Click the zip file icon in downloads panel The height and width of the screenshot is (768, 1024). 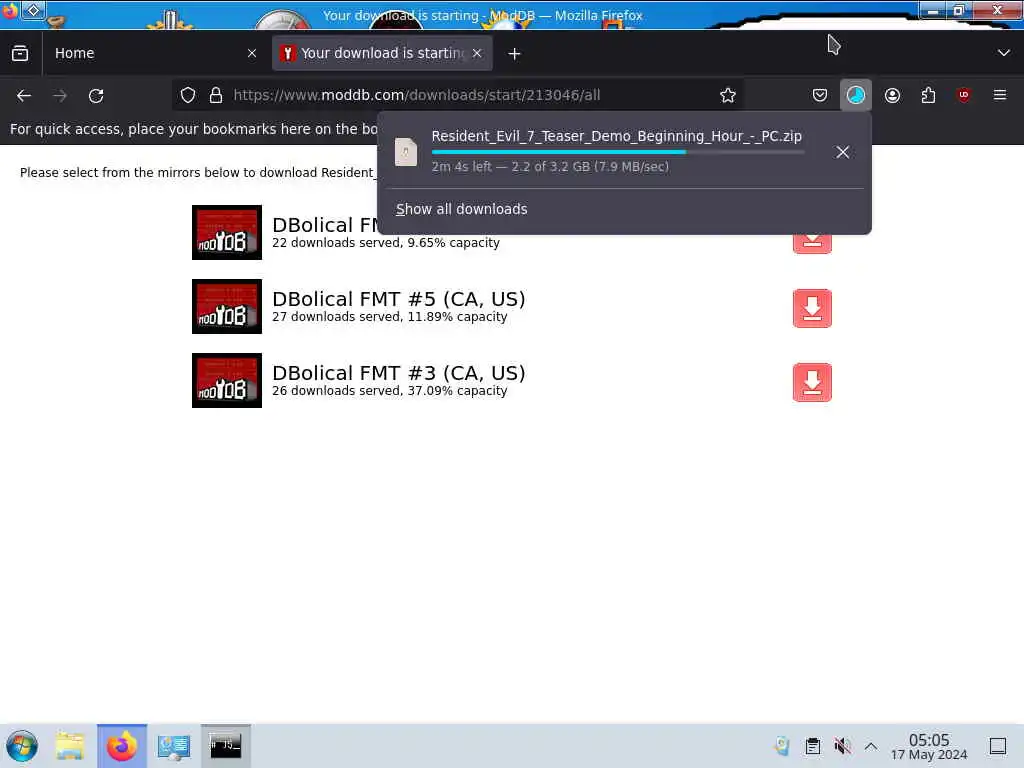pyautogui.click(x=406, y=152)
